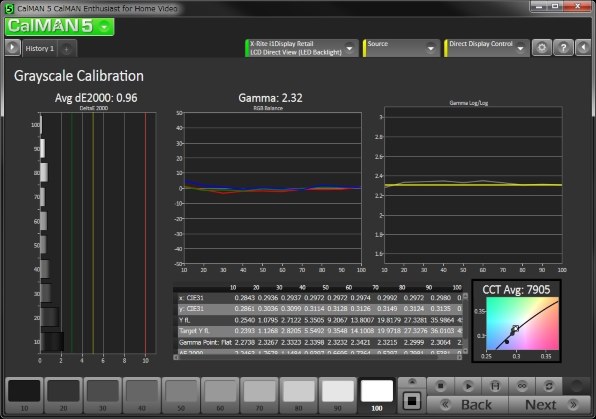
Task: Select the 50 percent gray swatch
Action: pos(181,395)
